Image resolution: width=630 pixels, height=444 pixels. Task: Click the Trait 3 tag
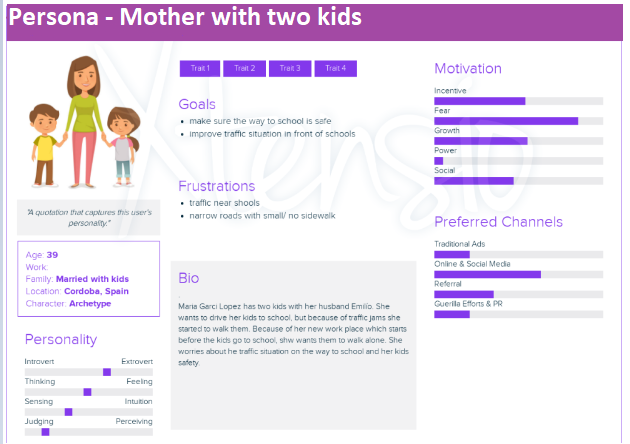tap(290, 68)
